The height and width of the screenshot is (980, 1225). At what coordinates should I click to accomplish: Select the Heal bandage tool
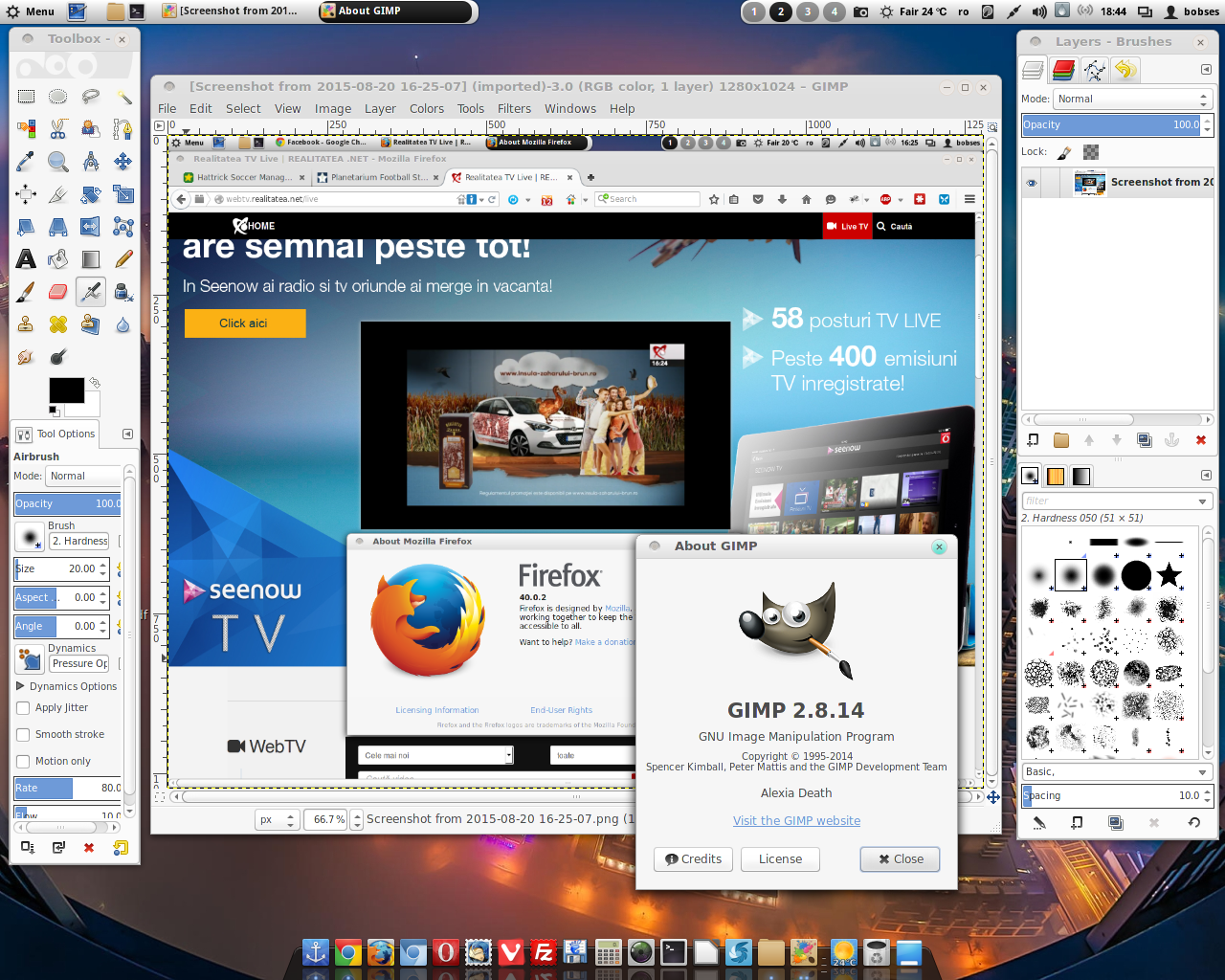click(58, 324)
